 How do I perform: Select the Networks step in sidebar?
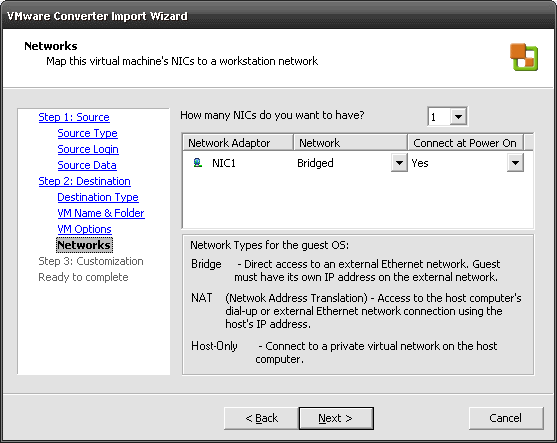(84, 245)
